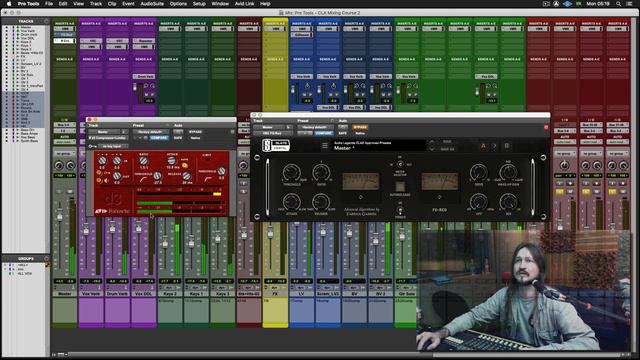Open Spotlight search in the menu bar

click(x=618, y=4)
